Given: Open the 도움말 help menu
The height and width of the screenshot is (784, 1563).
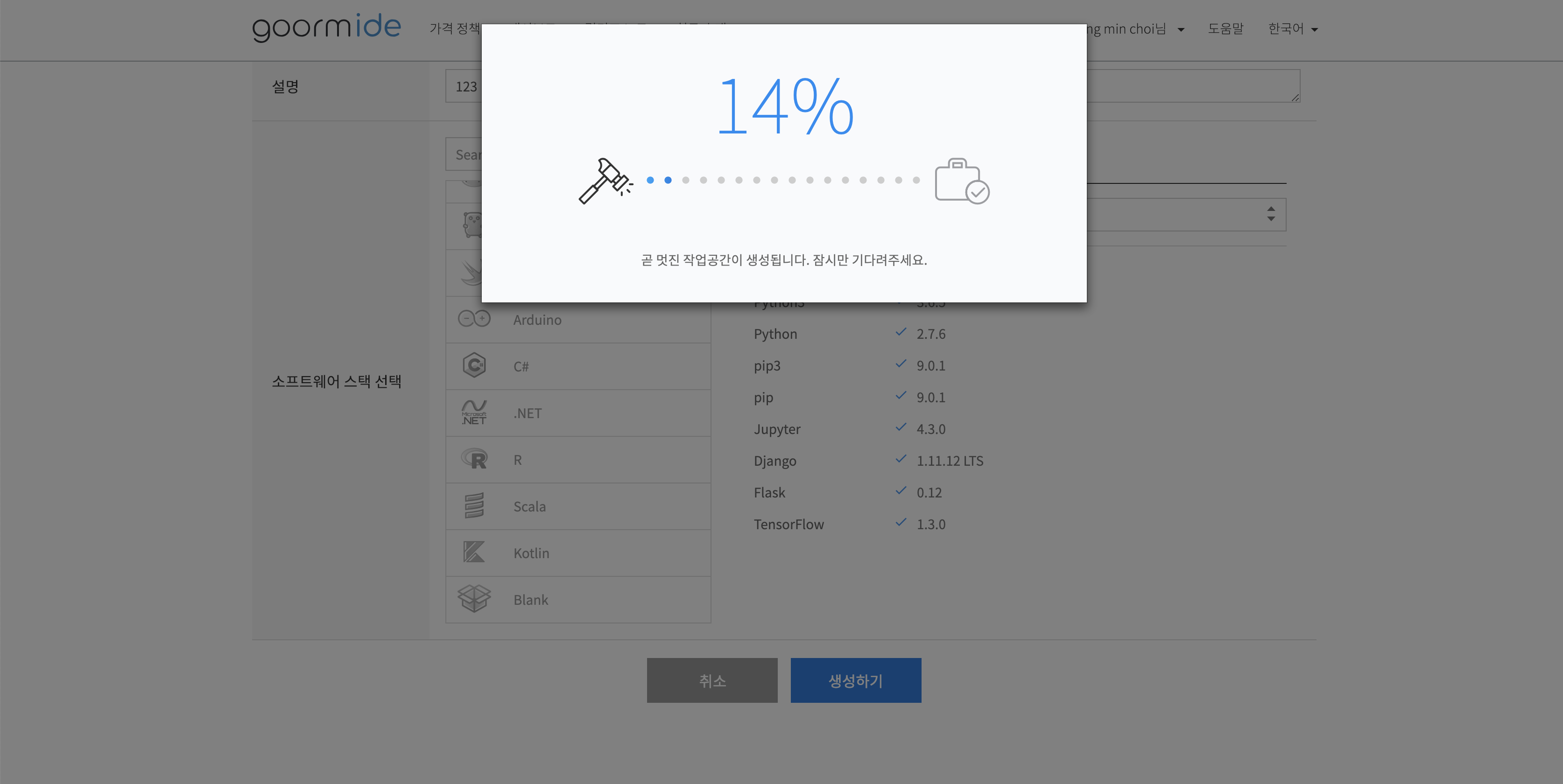Looking at the screenshot, I should (x=1225, y=29).
